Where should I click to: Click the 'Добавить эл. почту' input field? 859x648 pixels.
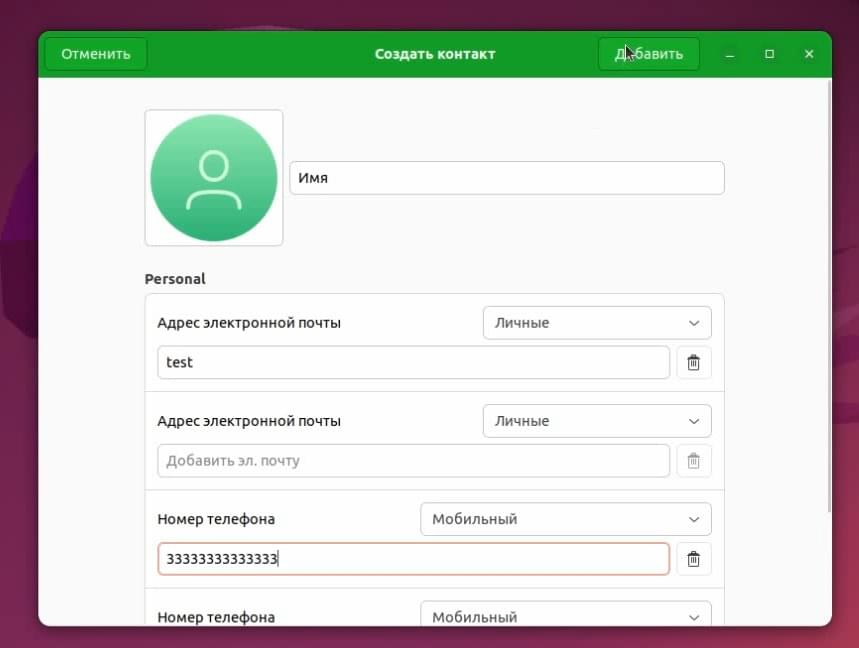[x=414, y=461]
